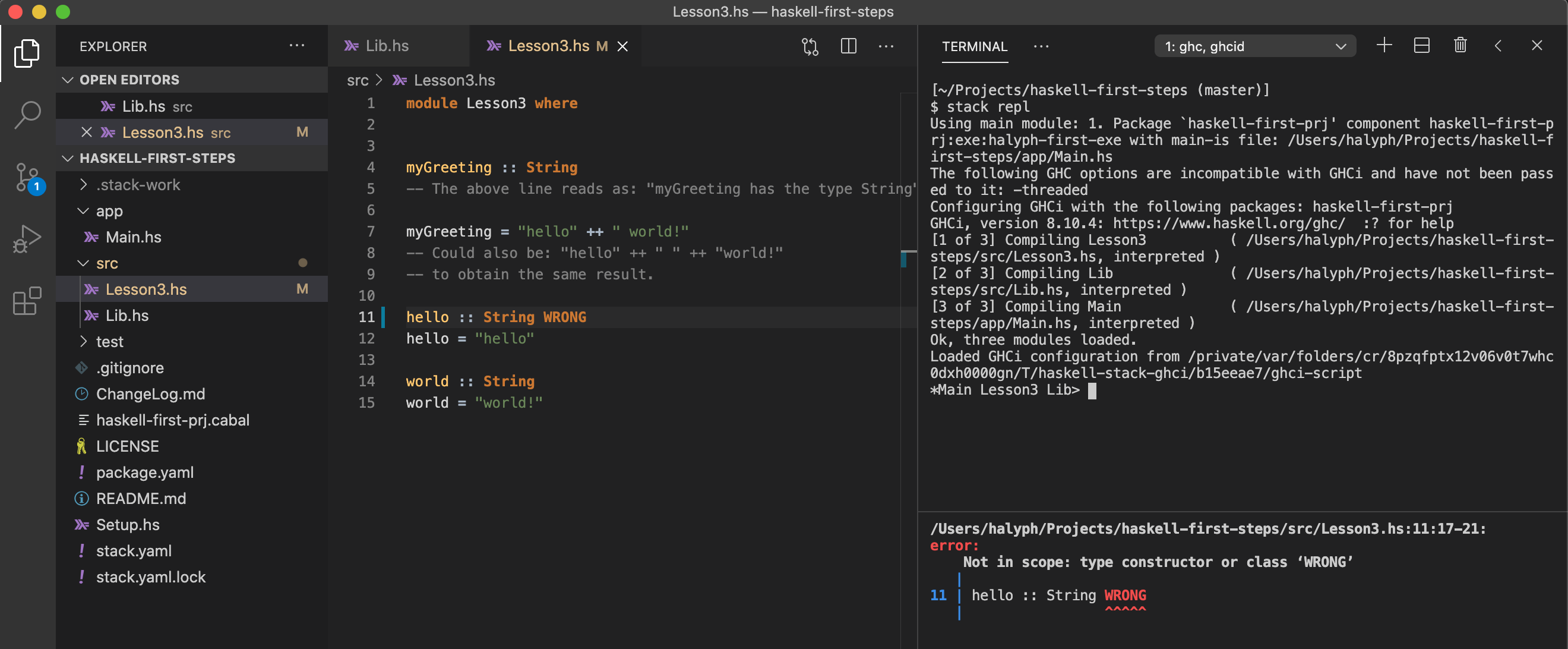Close Lesson3.hs in Open Editors list
The height and width of the screenshot is (649, 1568).
[x=87, y=132]
